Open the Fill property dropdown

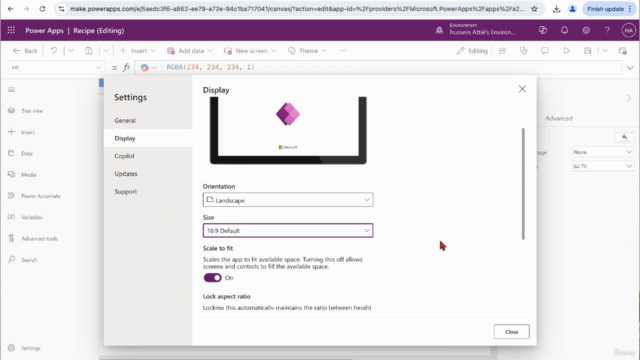[56, 68]
